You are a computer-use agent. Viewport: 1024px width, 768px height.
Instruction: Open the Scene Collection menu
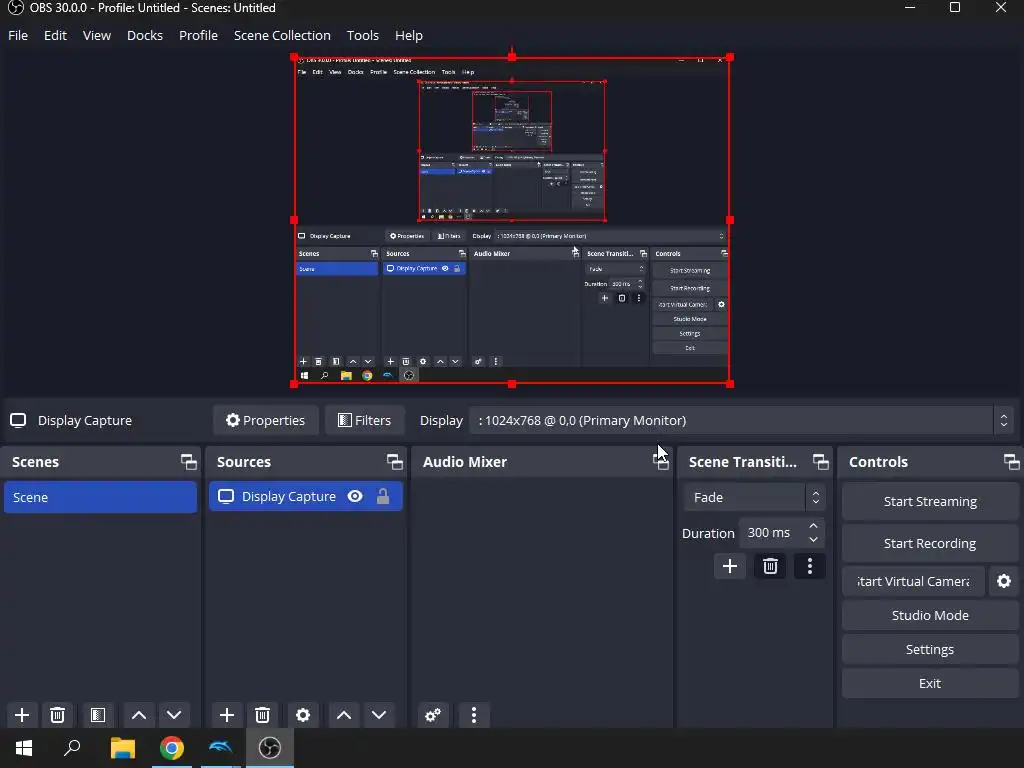click(x=282, y=35)
